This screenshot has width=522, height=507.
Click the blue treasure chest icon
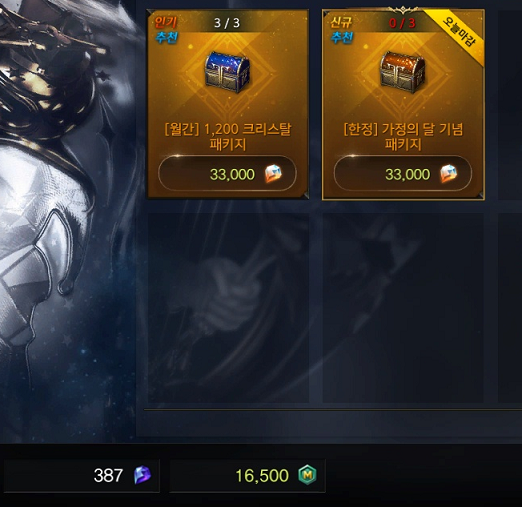click(x=227, y=72)
